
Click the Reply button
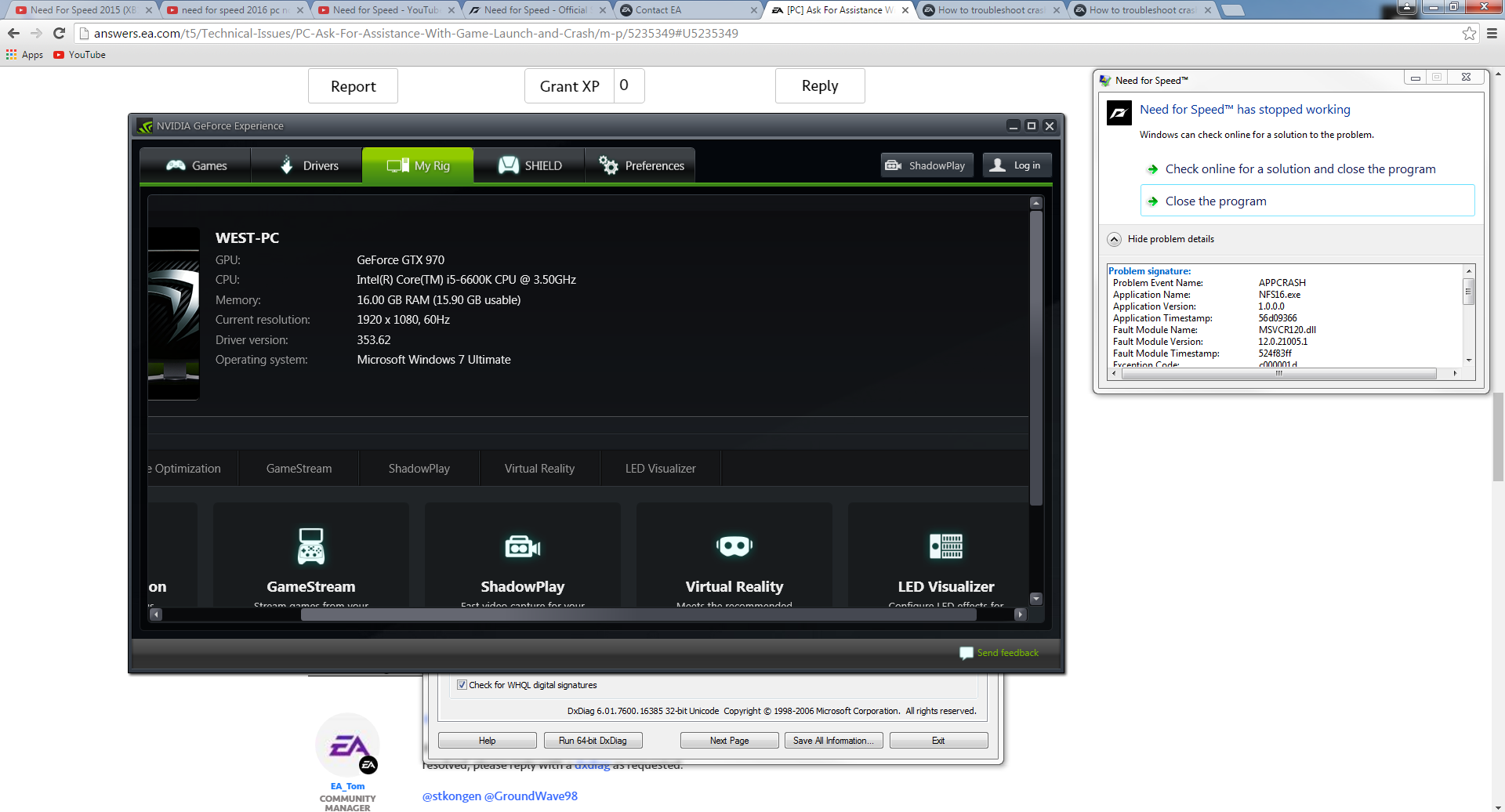[820, 86]
